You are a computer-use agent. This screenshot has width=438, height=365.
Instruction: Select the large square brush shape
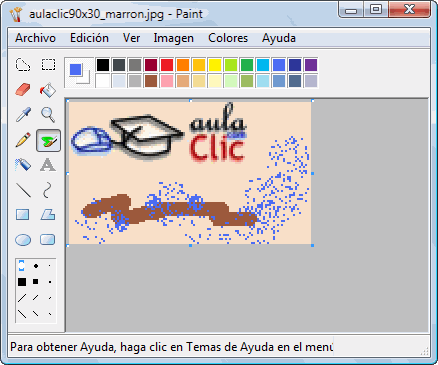point(22,282)
